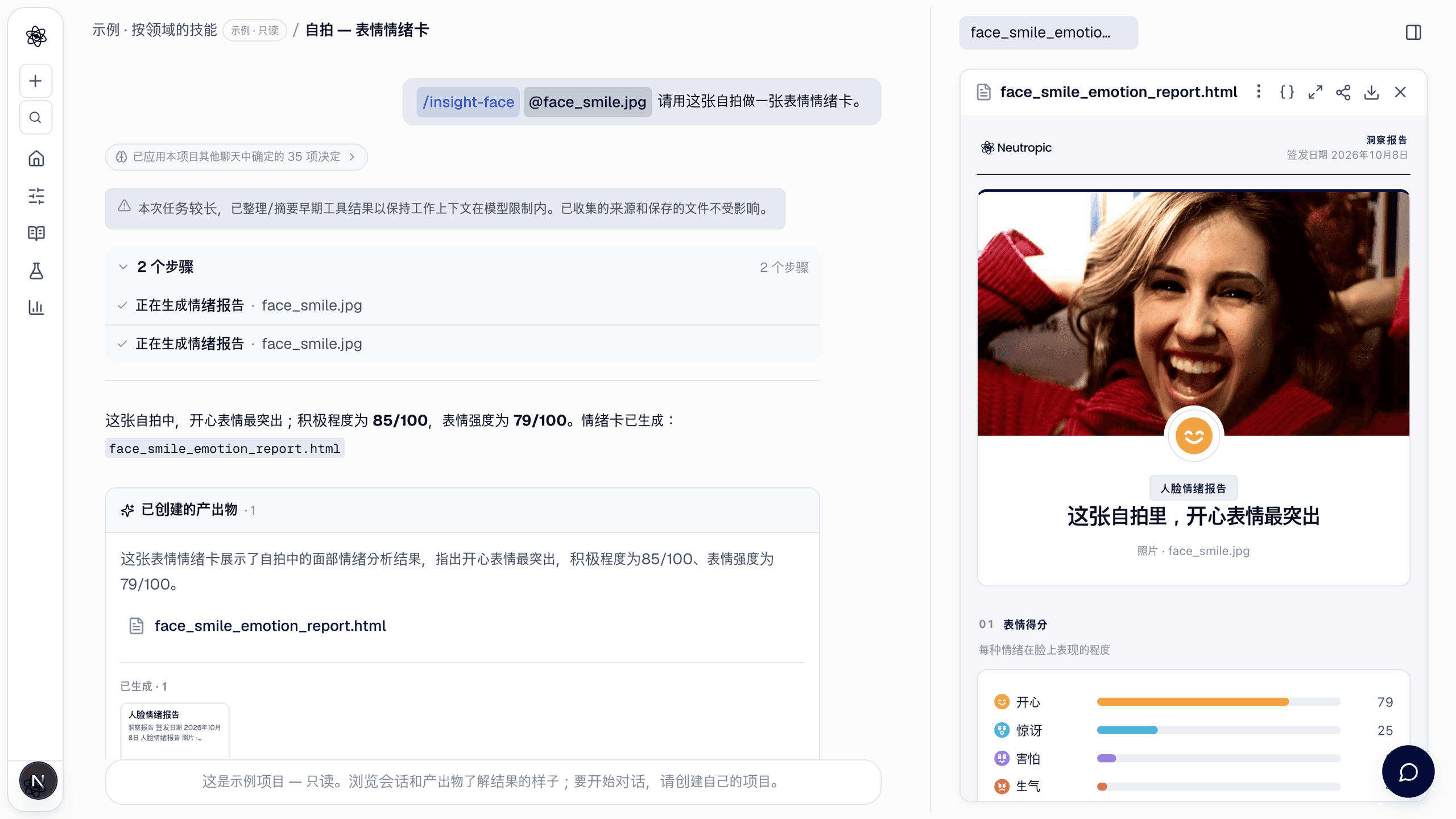Open the user avatar at sidebar bottom

click(38, 781)
